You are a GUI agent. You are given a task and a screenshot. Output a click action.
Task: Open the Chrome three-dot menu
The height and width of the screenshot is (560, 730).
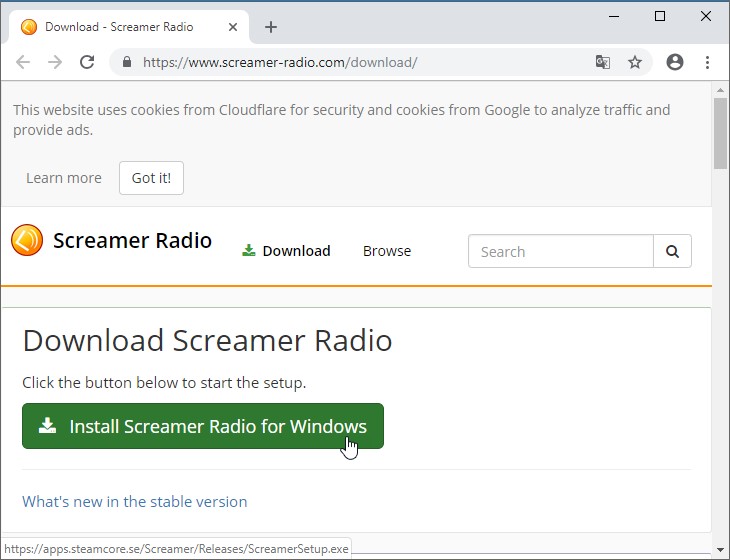[x=707, y=62]
